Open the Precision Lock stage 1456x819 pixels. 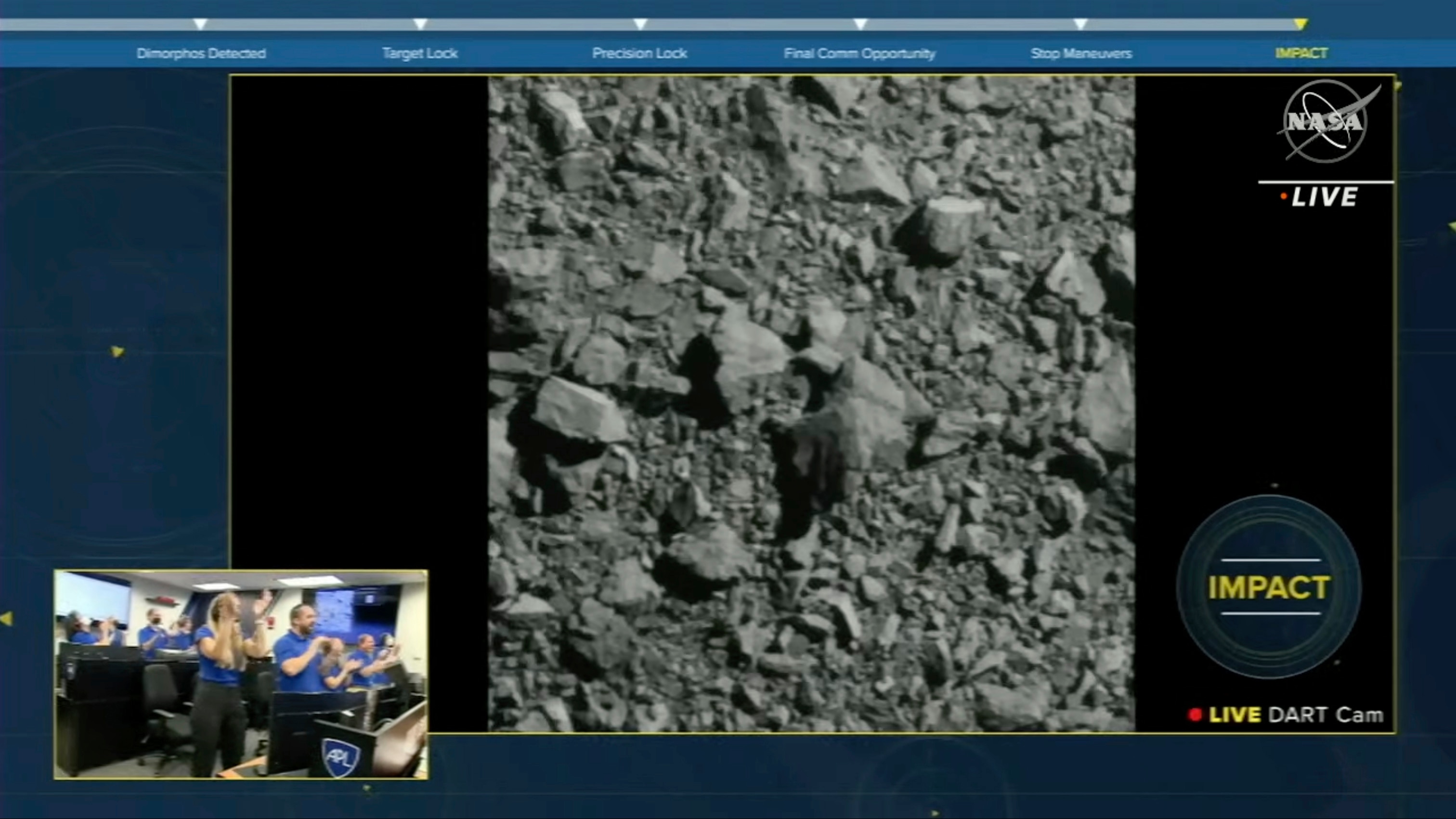point(639,53)
